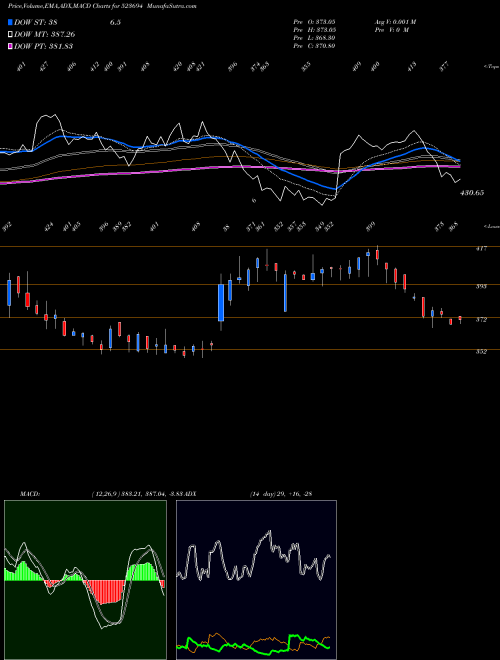The width and height of the screenshot is (500, 660).
Task: Click the blue DOW ST legend swatch
Action: tap(10, 22)
